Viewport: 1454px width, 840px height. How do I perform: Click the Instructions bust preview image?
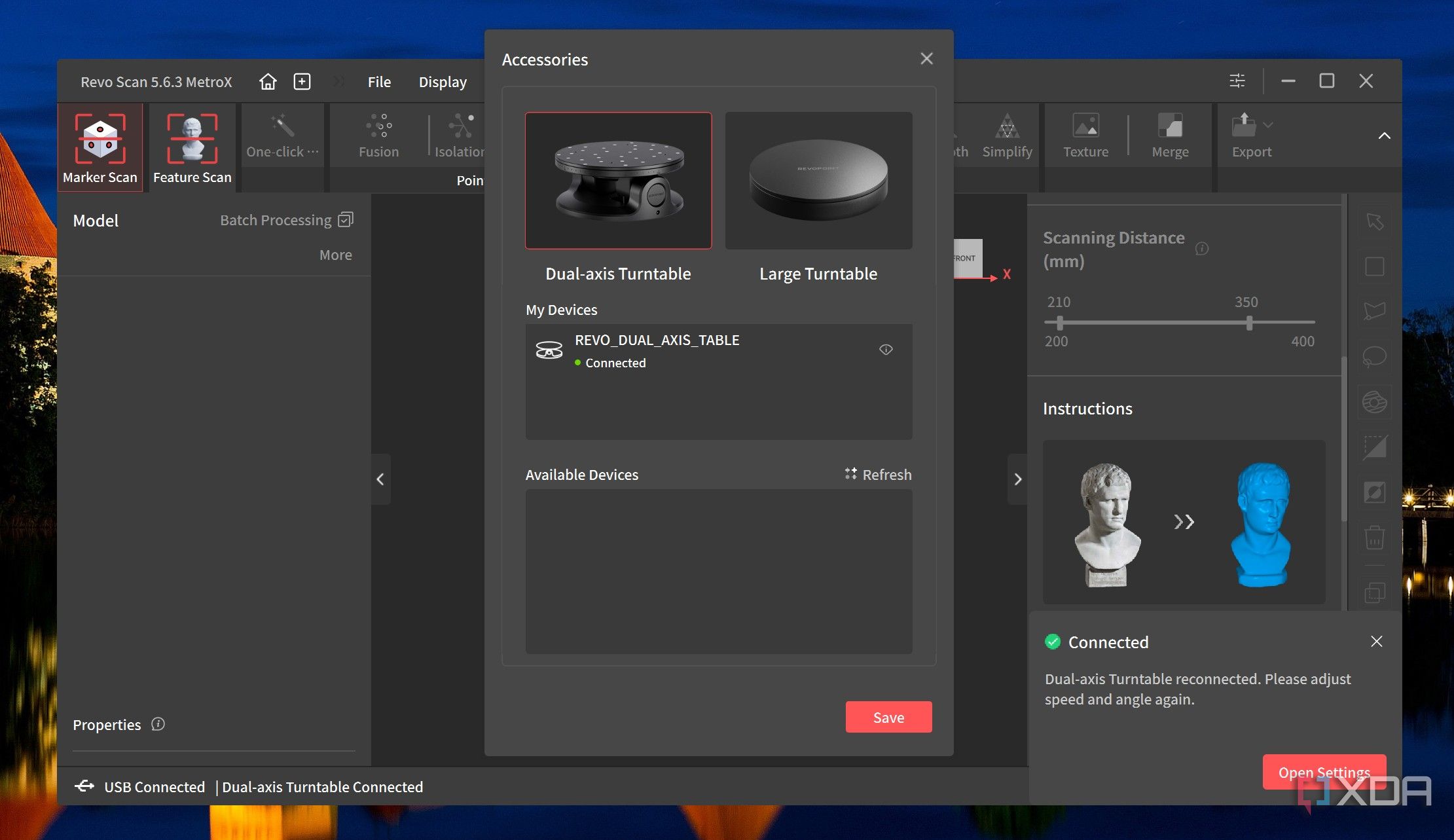[x=1184, y=522]
